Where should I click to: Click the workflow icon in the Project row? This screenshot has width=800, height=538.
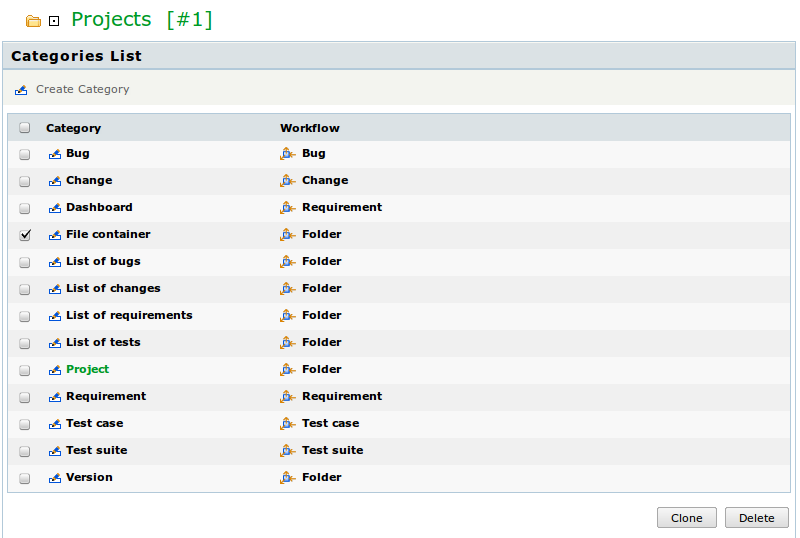(288, 370)
